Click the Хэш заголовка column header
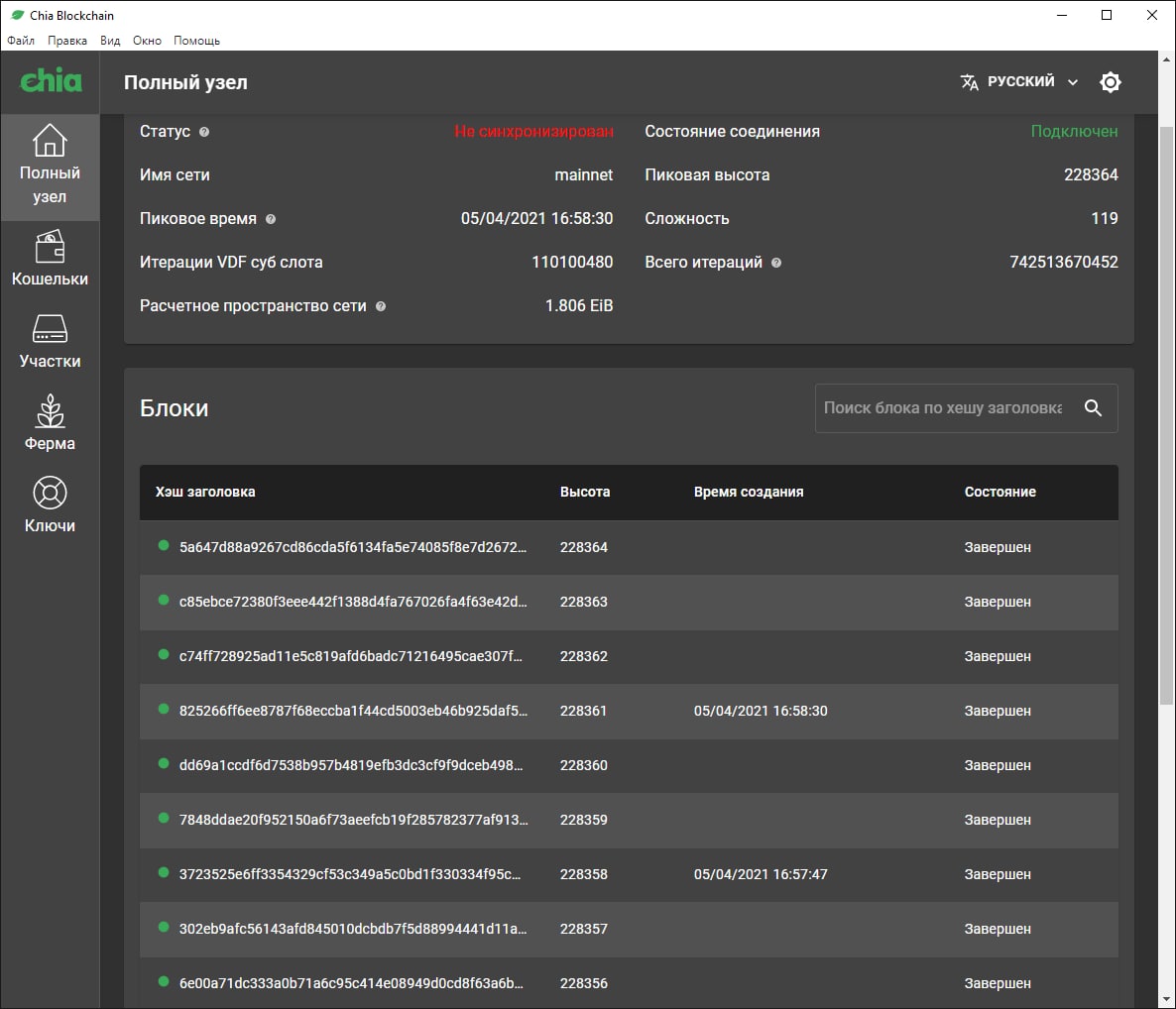Image resolution: width=1176 pixels, height=1009 pixels. click(x=205, y=492)
